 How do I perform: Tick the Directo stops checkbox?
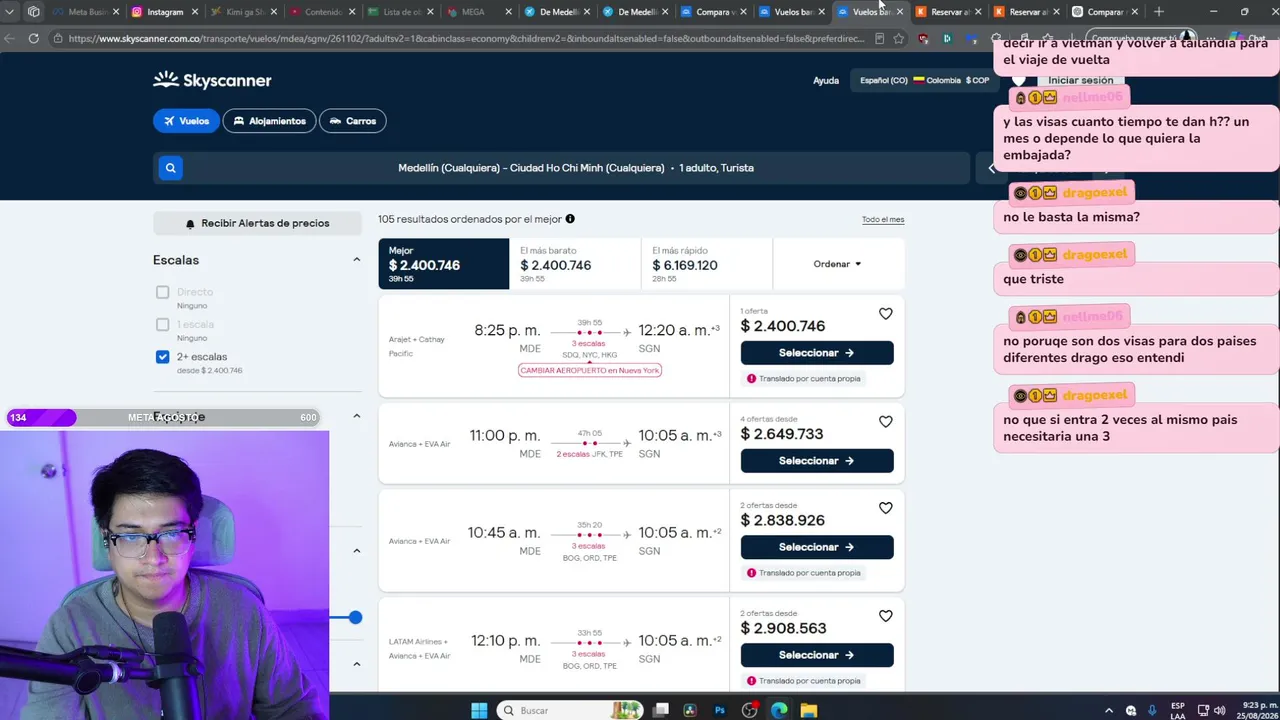click(x=162, y=292)
